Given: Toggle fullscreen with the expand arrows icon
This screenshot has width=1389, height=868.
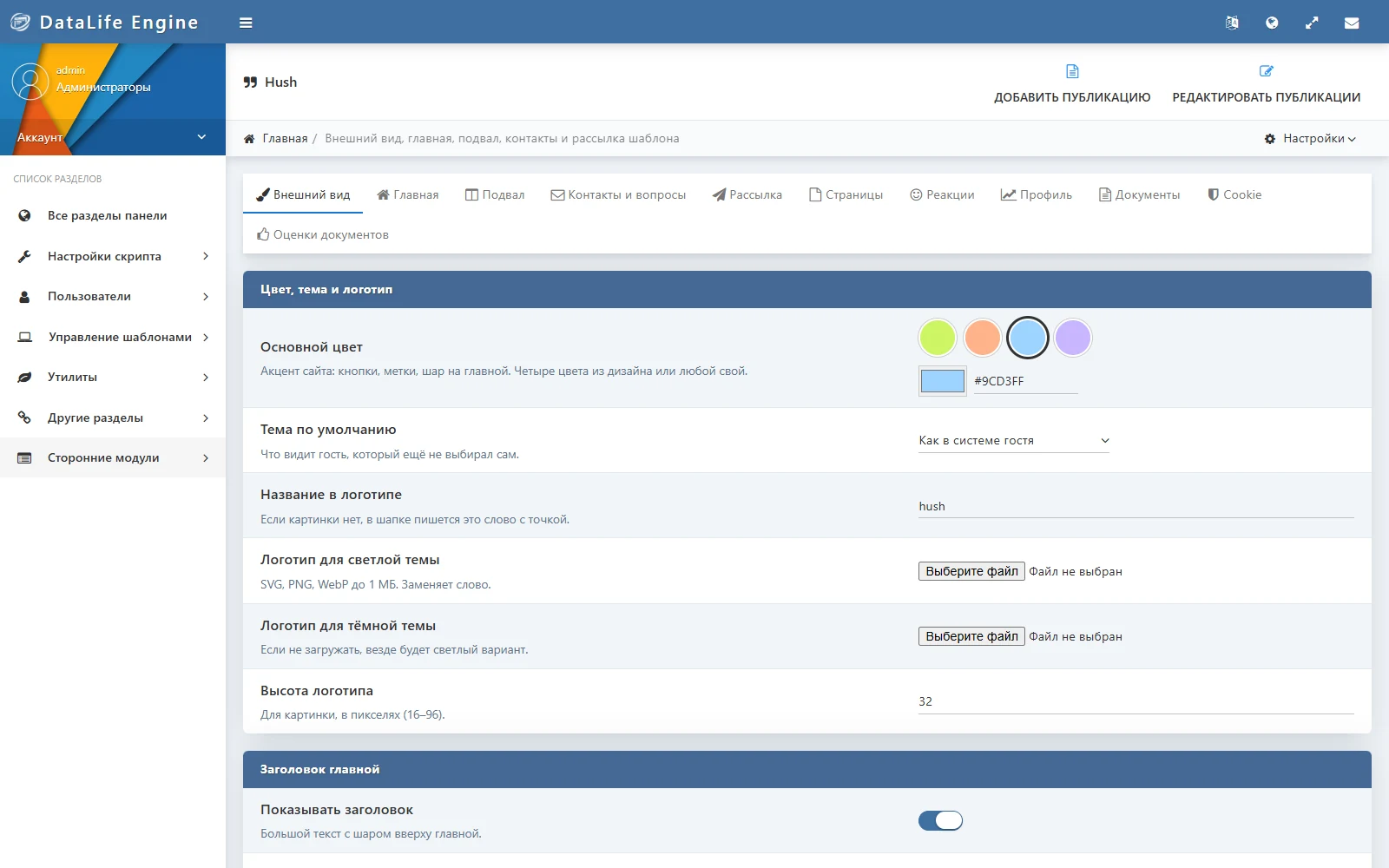Looking at the screenshot, I should pos(1312,23).
